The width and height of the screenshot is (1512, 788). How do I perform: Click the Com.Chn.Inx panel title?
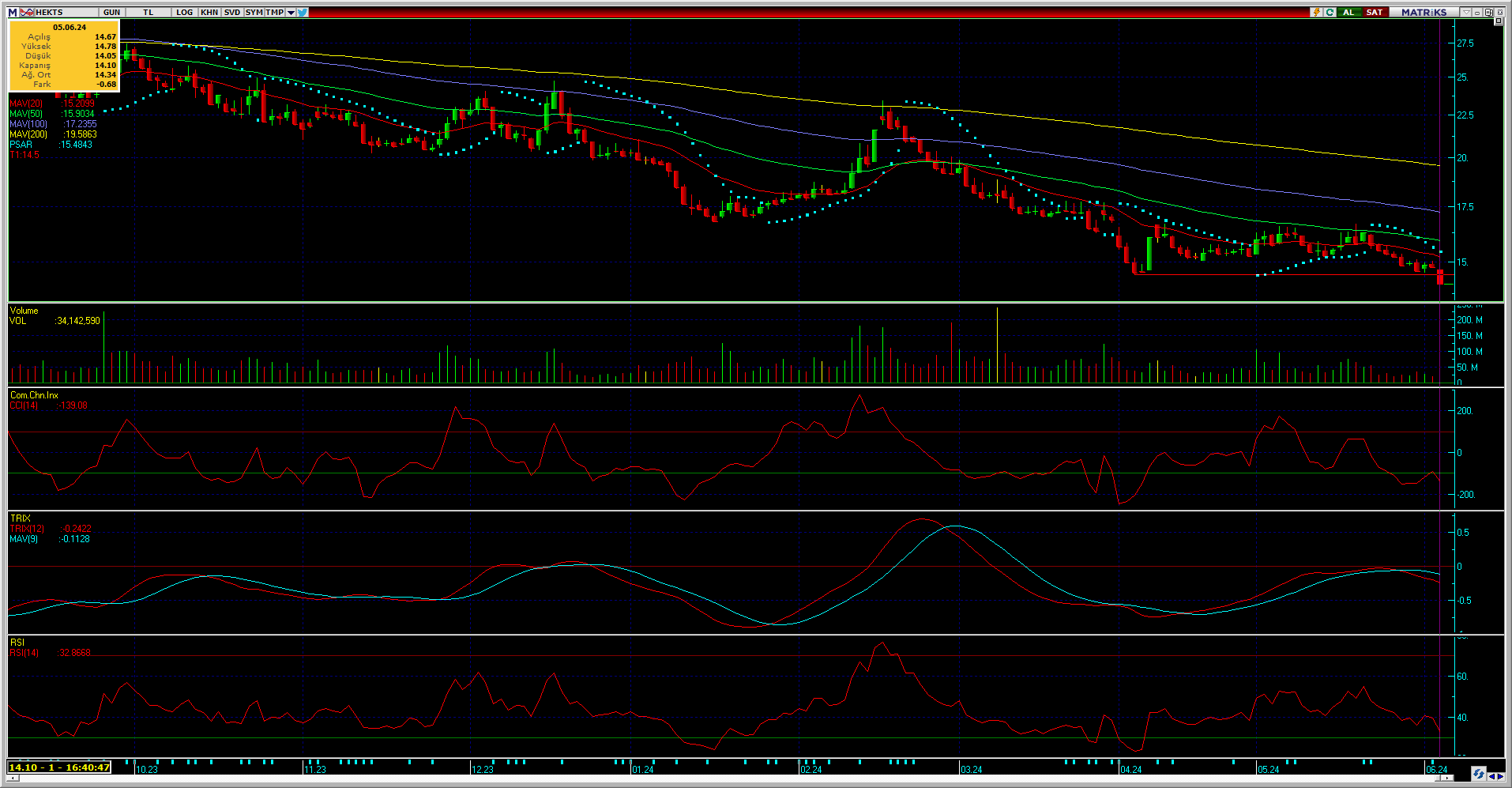click(x=34, y=395)
